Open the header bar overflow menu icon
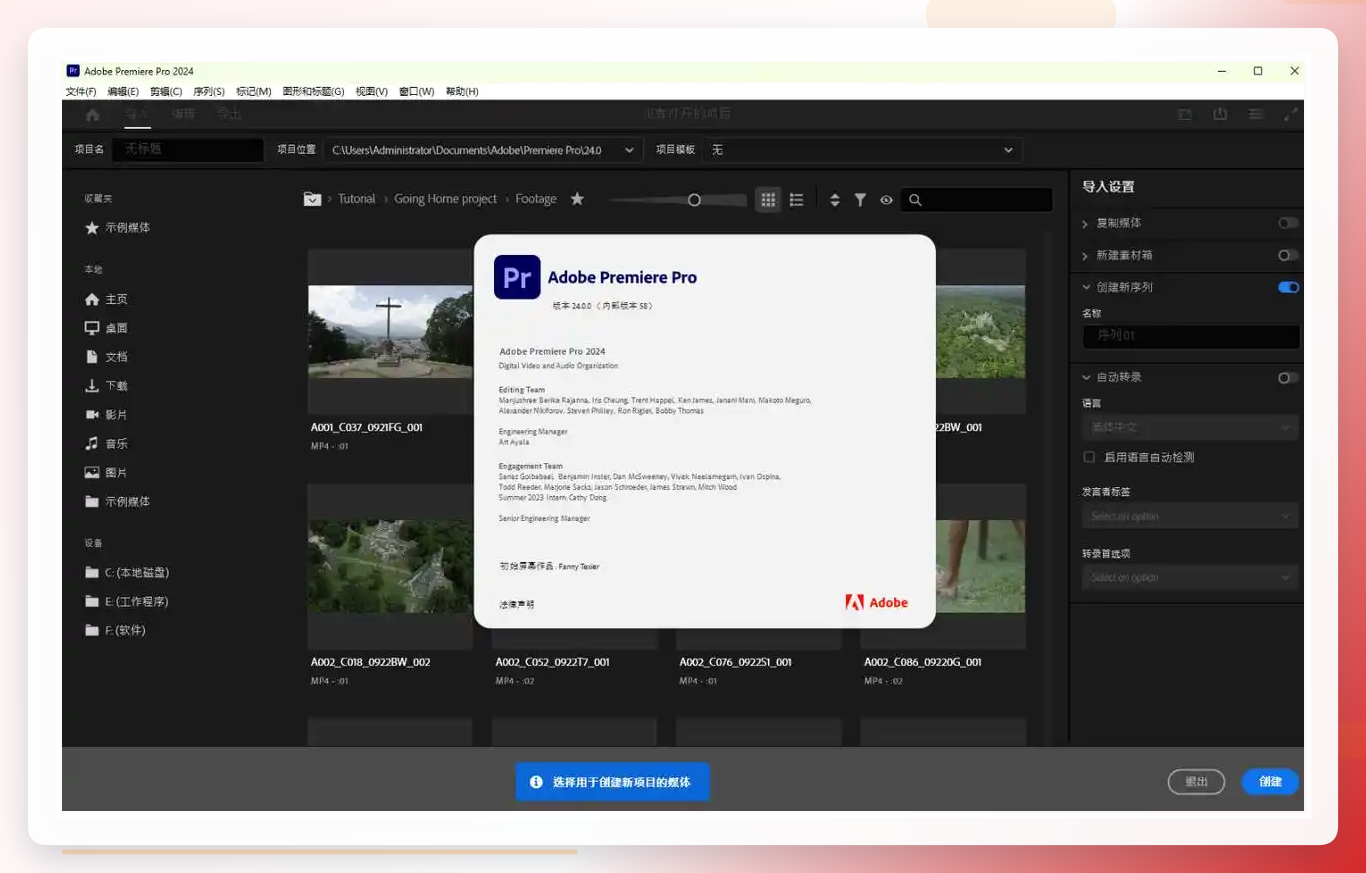1366x873 pixels. [x=1256, y=114]
